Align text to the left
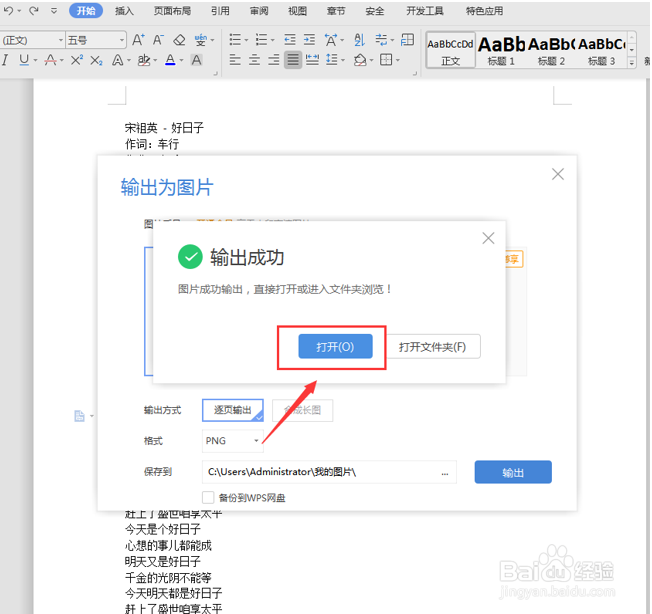 click(x=235, y=60)
